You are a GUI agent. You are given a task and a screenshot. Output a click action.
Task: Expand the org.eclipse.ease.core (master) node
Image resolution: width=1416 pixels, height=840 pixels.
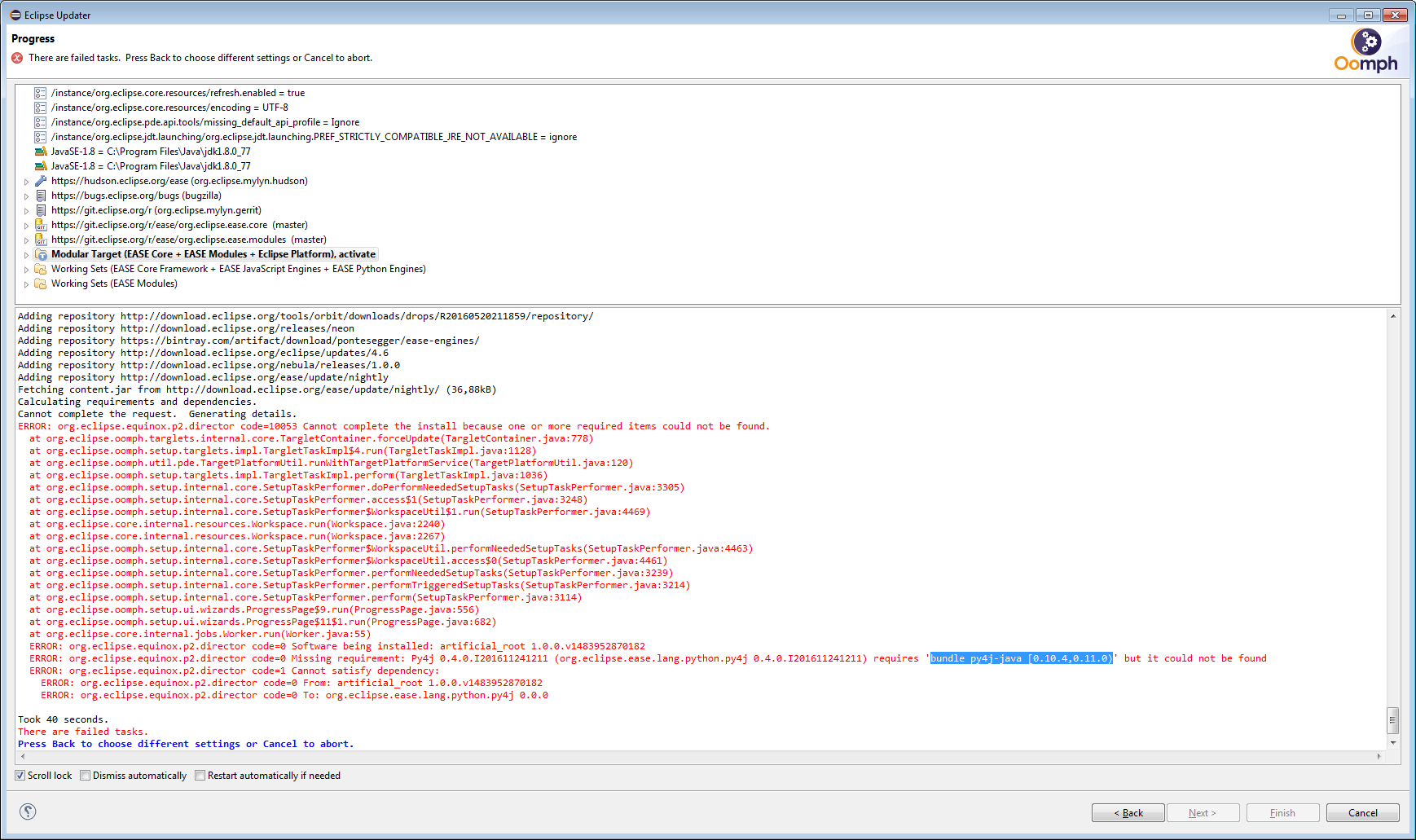26,226
